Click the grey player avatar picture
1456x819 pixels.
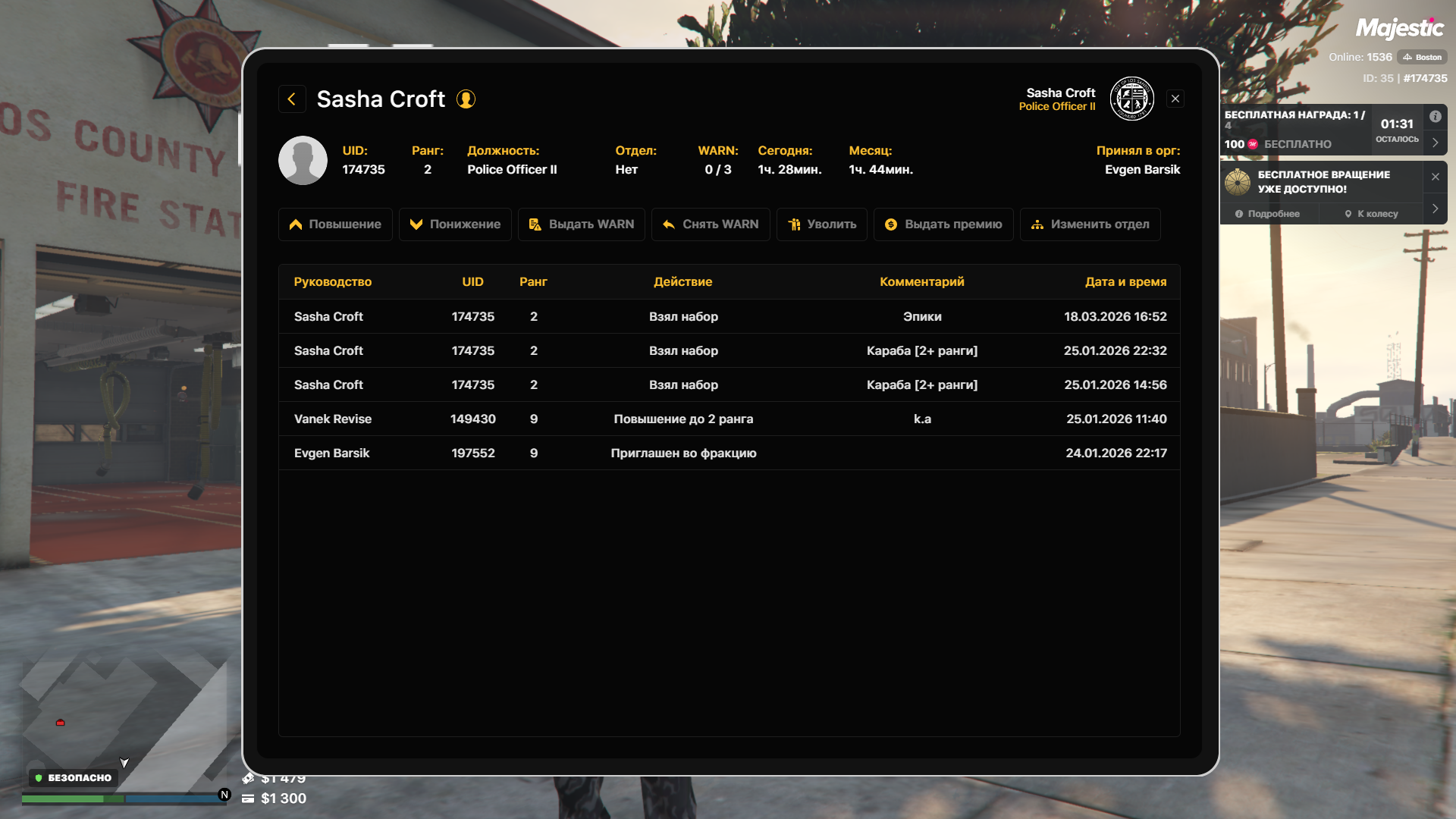point(303,161)
